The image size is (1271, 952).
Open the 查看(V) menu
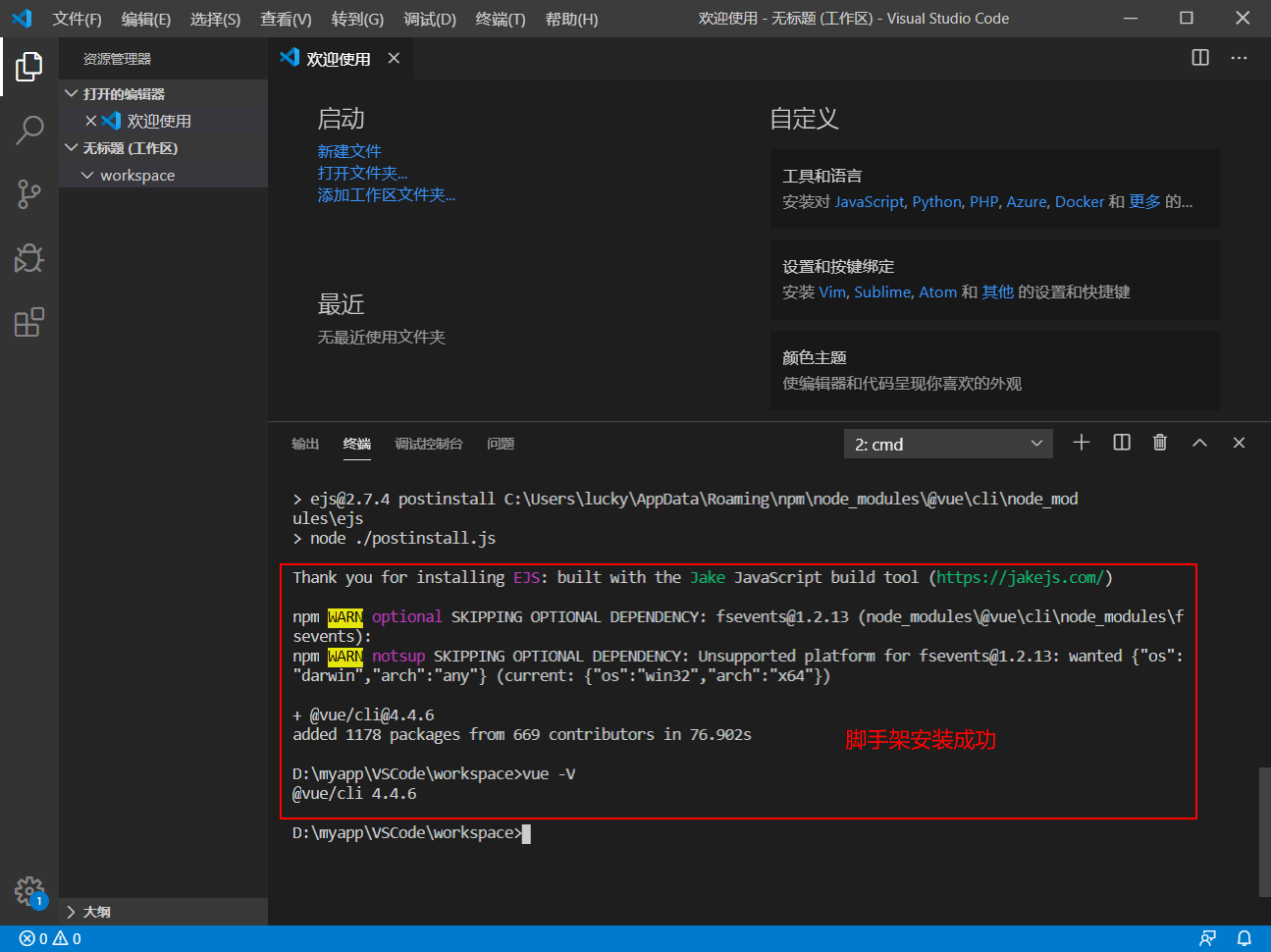[286, 19]
